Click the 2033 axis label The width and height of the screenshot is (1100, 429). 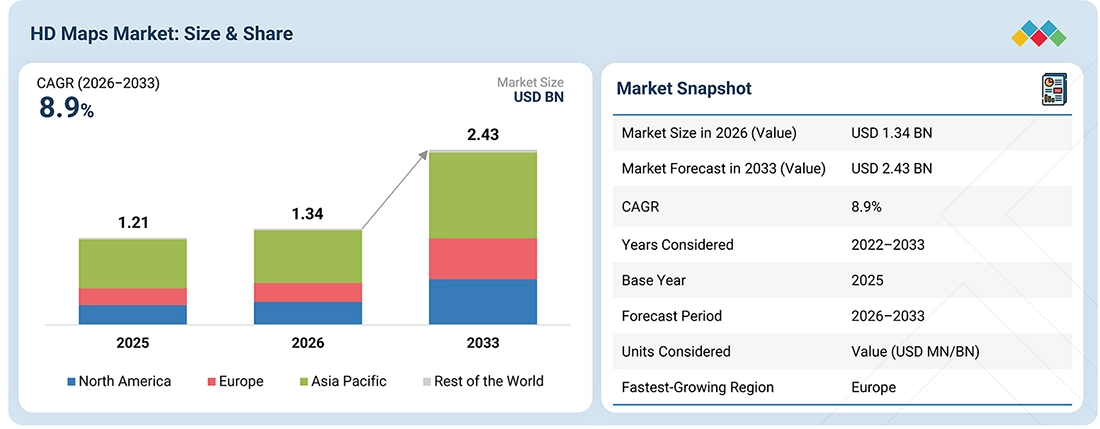point(483,343)
